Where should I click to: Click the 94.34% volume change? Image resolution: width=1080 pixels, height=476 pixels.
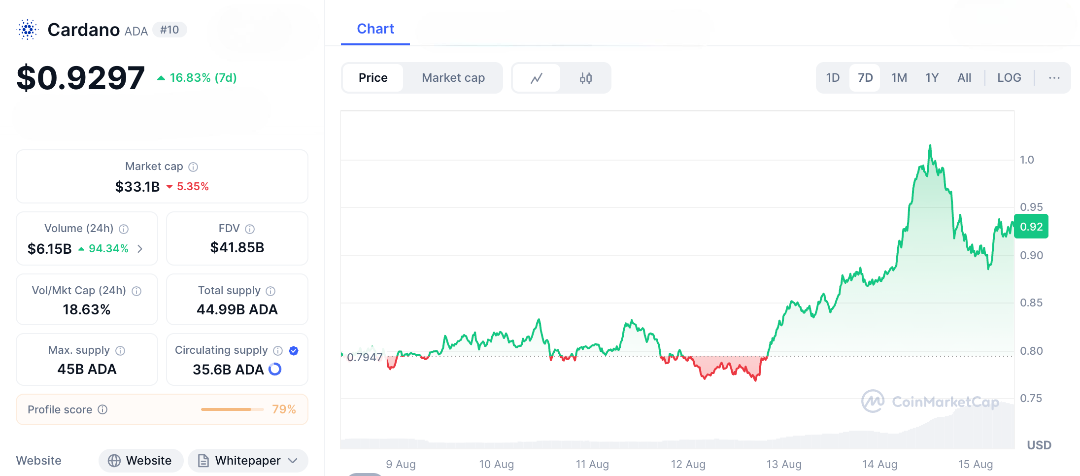pos(103,249)
